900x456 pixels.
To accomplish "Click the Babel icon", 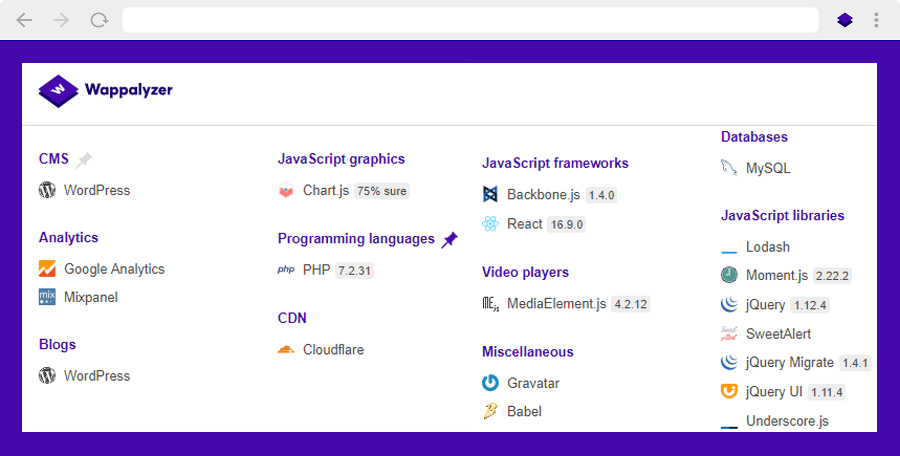I will tap(490, 411).
